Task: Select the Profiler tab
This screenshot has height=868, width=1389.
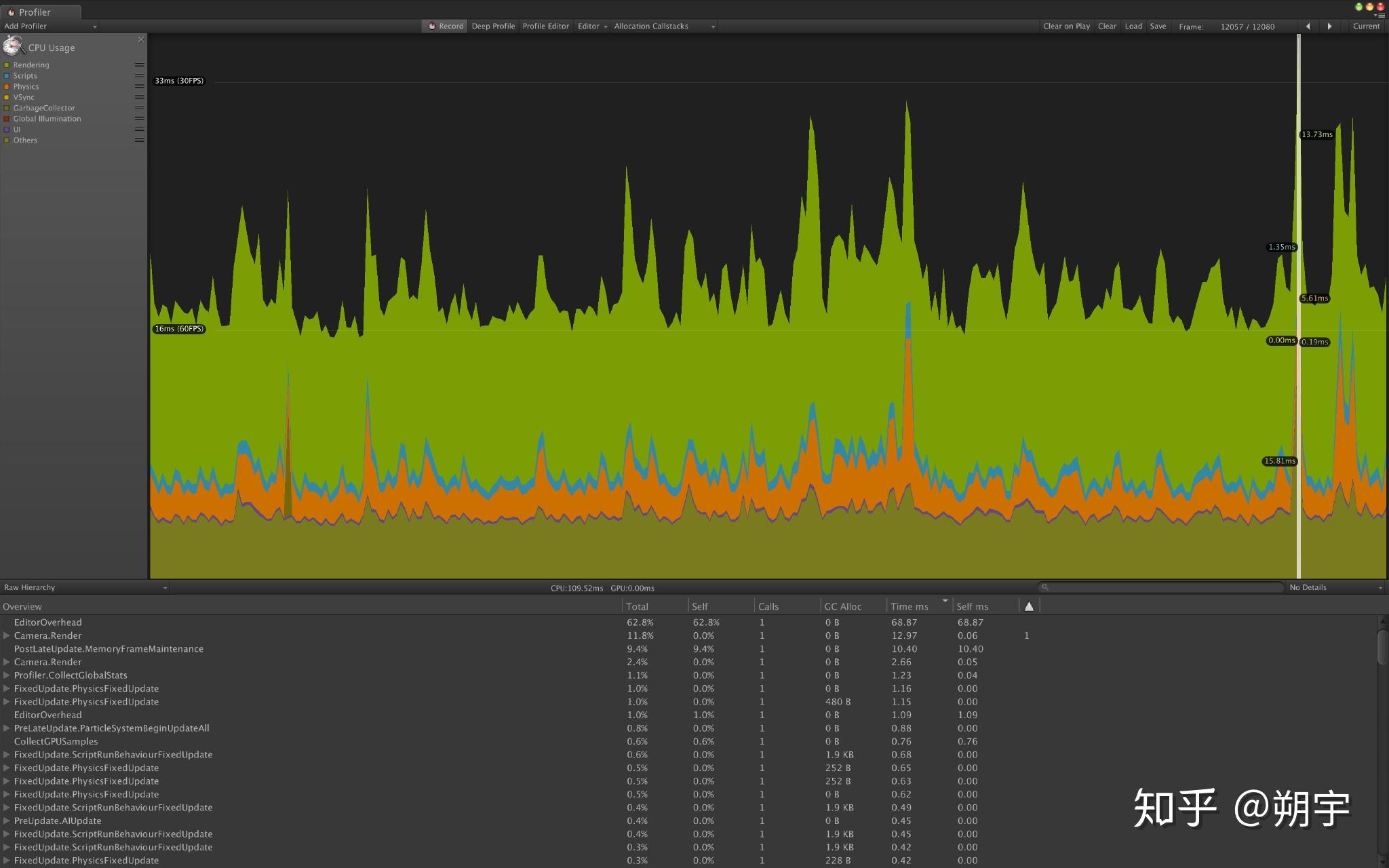Action: [x=34, y=12]
